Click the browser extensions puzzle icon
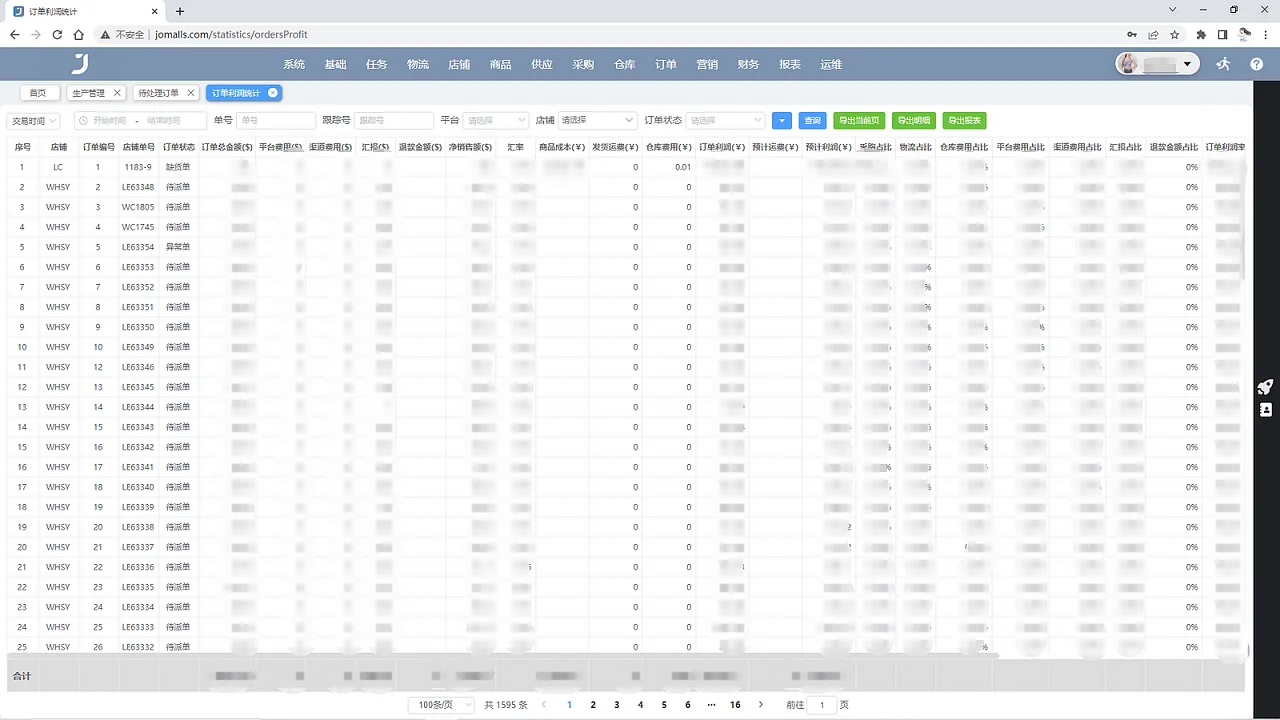 tap(1200, 34)
